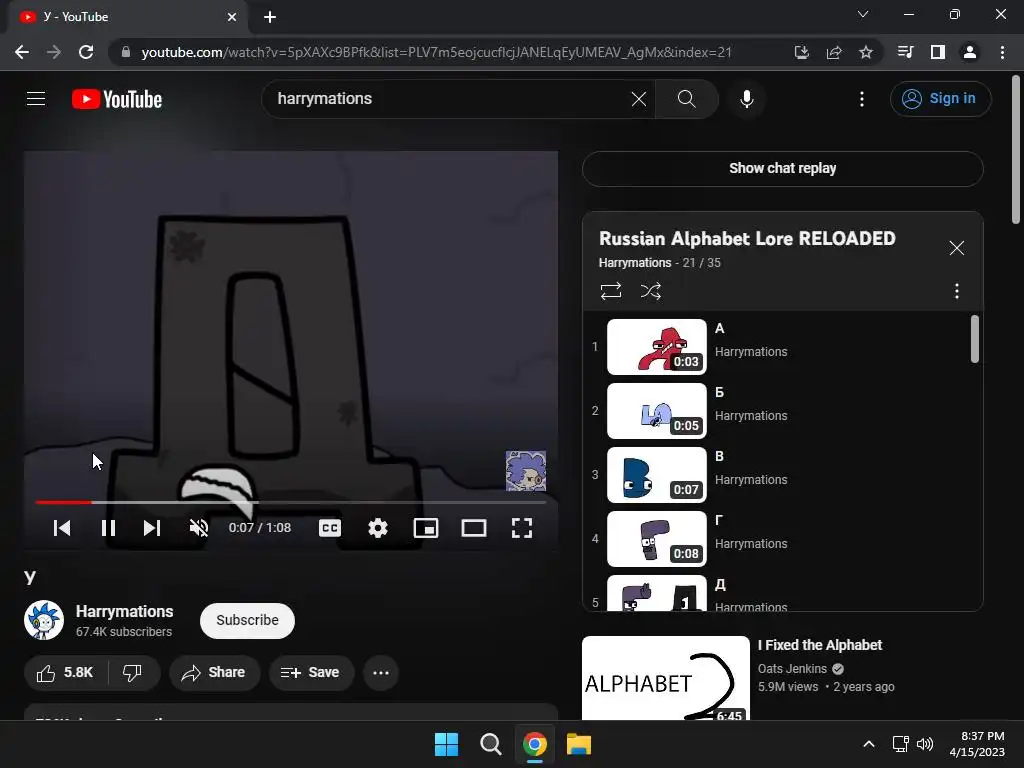Open video player settings gear
Screen dimensions: 1024x768
[377, 528]
